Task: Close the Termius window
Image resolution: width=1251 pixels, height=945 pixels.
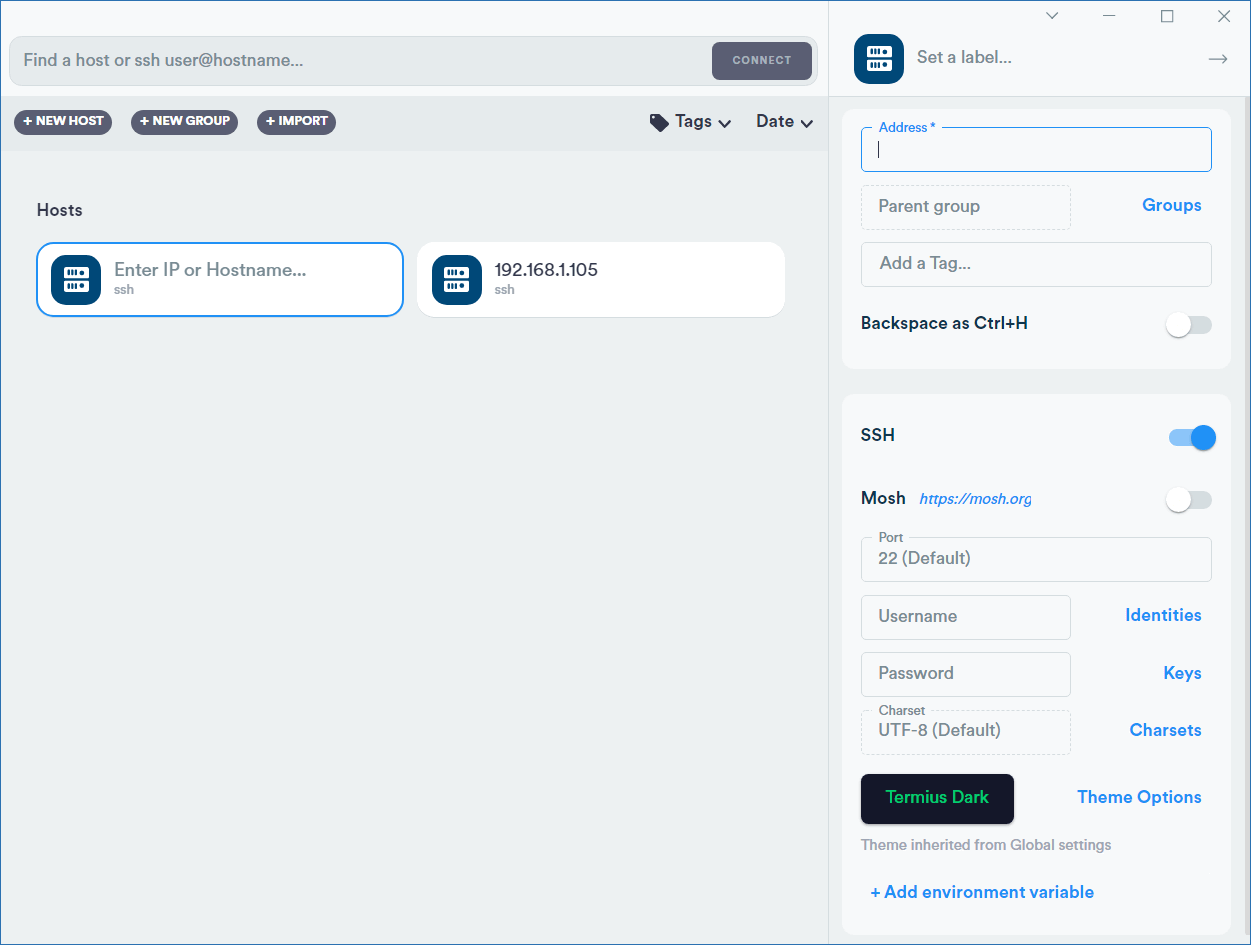Action: pos(1224,16)
